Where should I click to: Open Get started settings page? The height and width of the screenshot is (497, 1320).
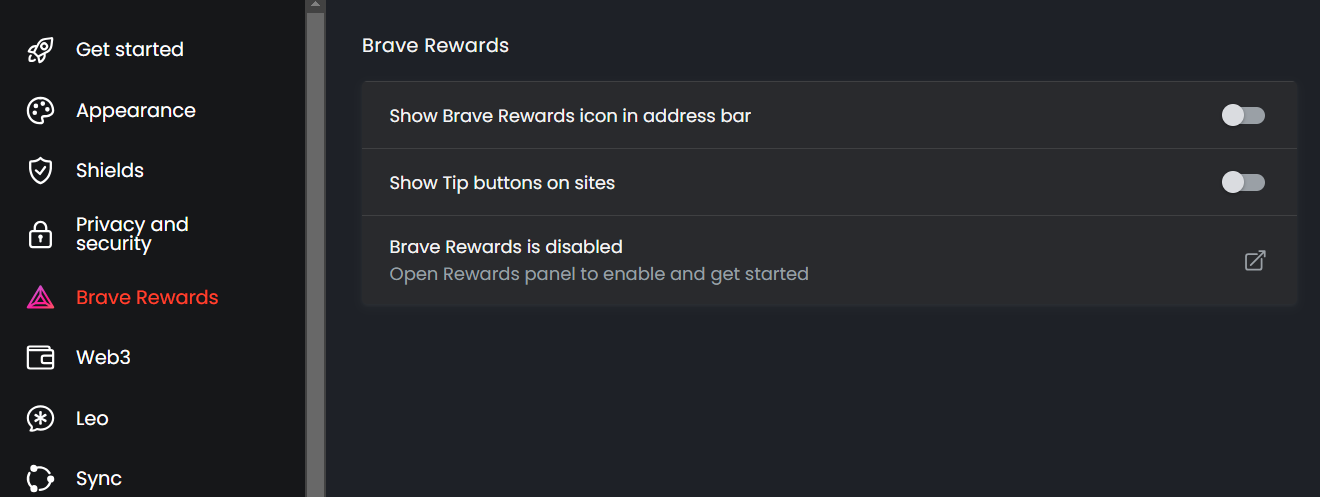click(x=130, y=50)
